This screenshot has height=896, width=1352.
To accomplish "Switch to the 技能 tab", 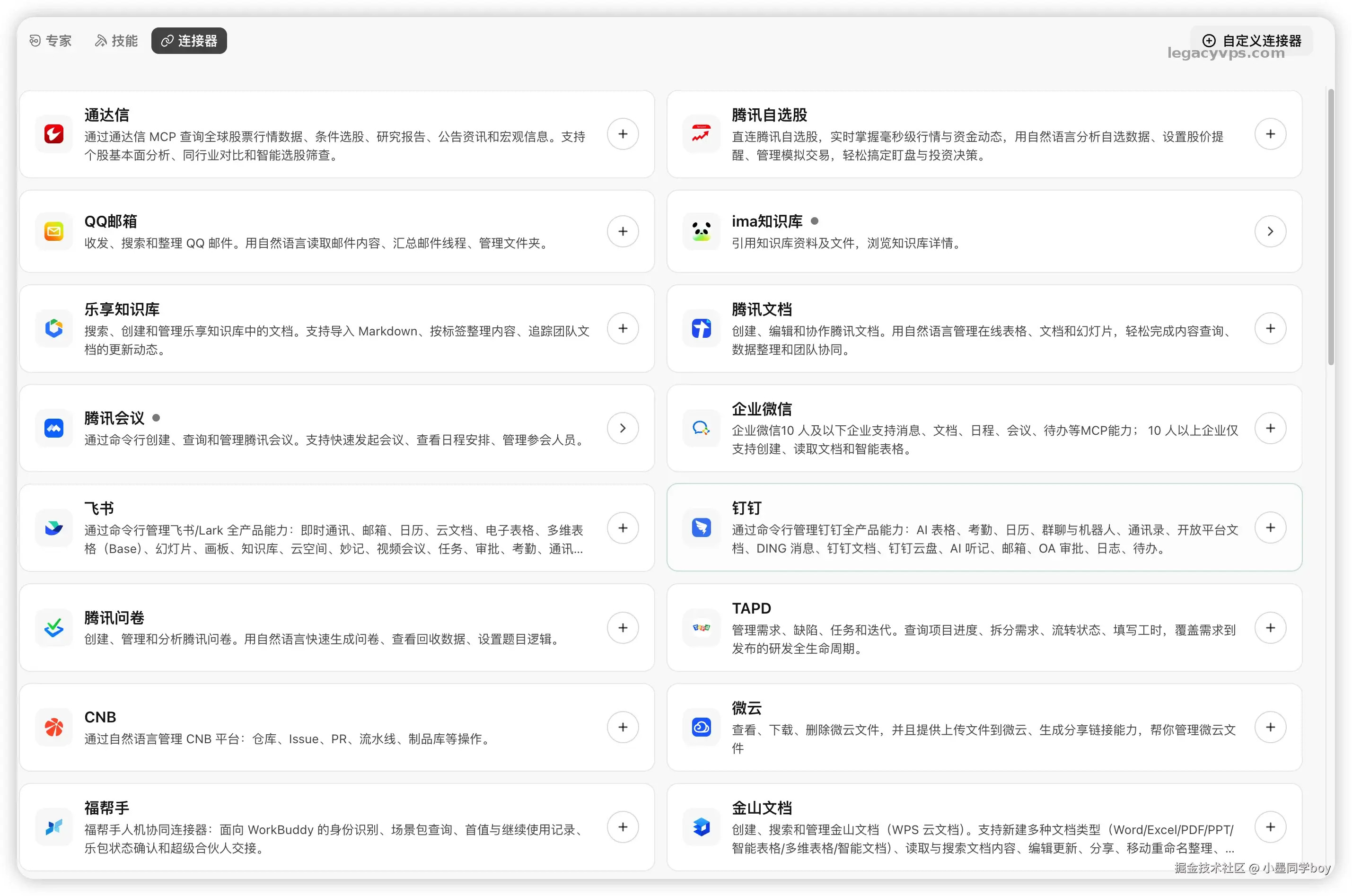I will [x=116, y=41].
